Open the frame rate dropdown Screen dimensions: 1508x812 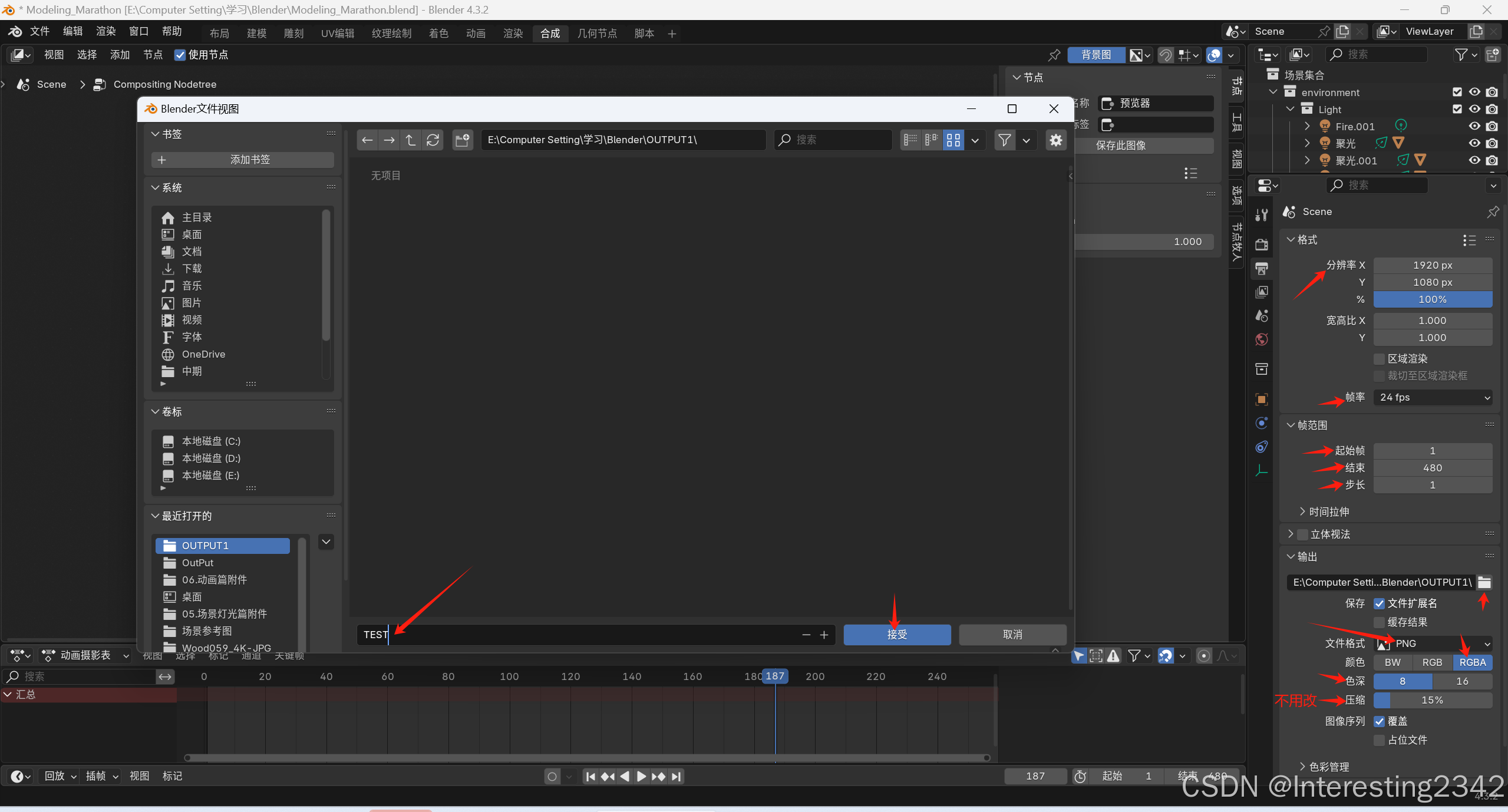tap(1432, 398)
